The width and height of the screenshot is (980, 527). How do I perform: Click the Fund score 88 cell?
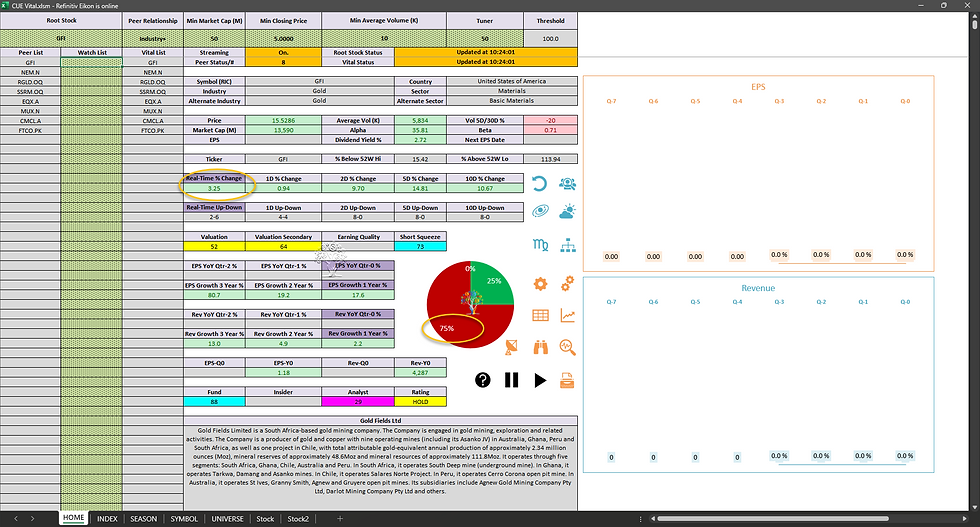[214, 402]
